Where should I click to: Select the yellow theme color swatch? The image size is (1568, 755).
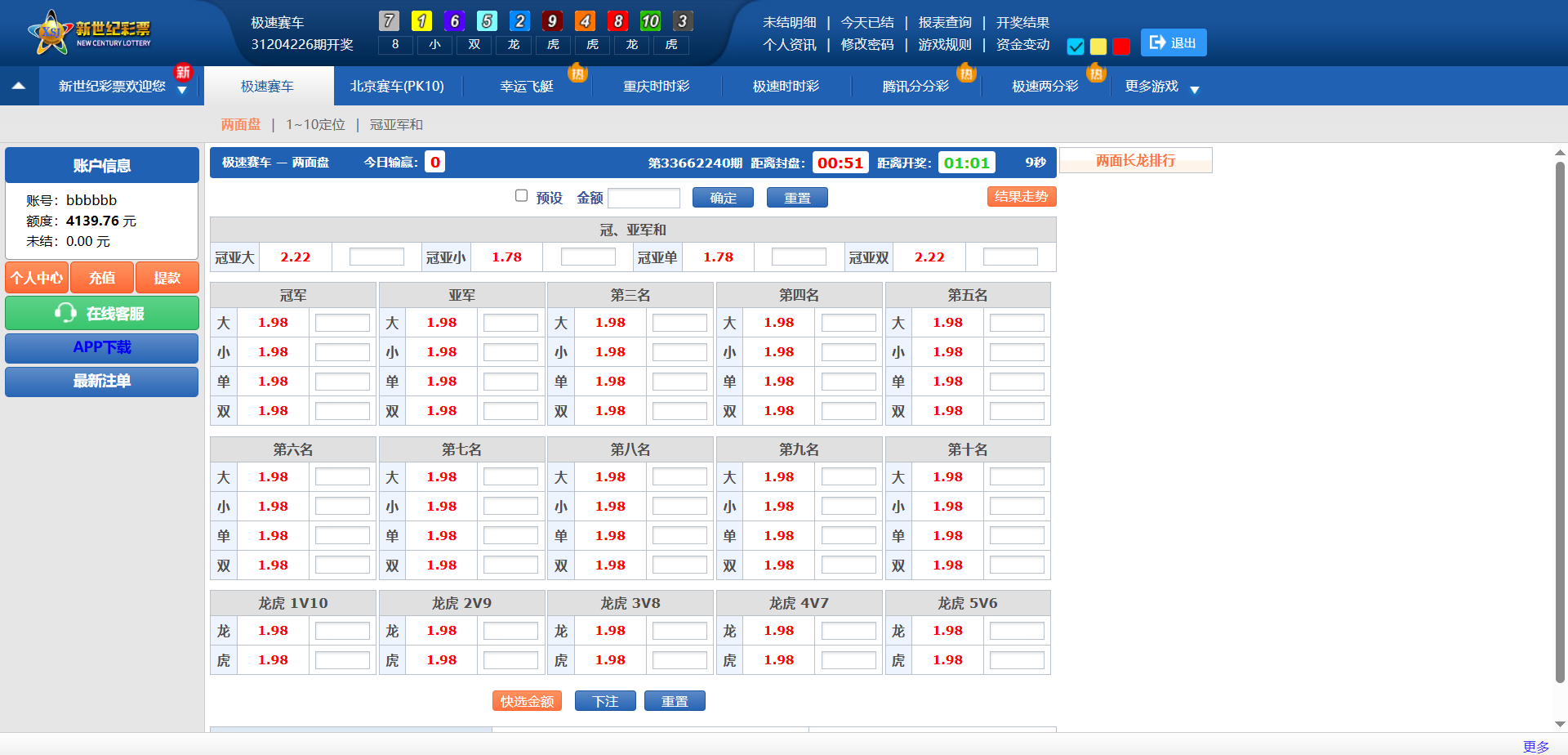click(1098, 47)
